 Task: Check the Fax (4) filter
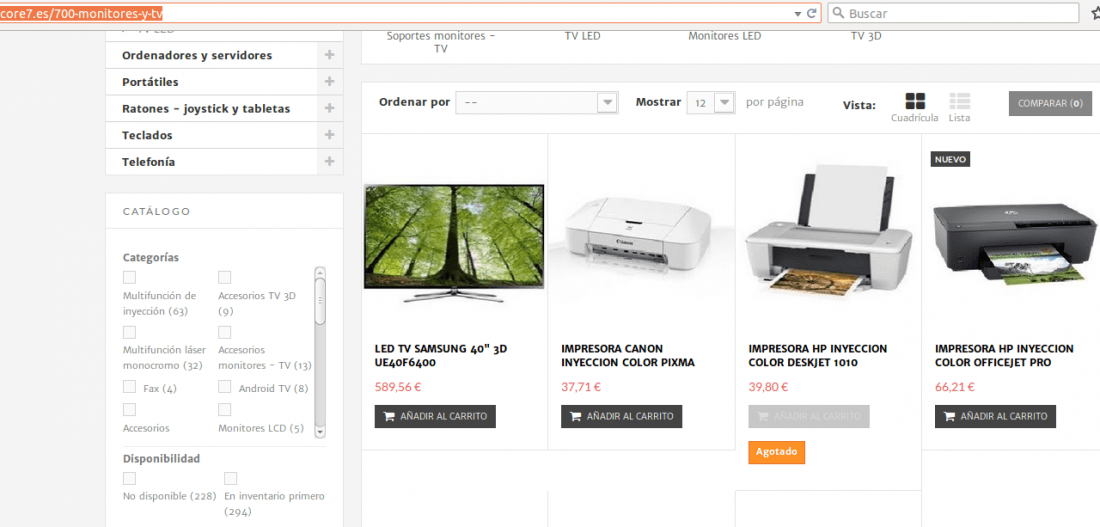click(129, 387)
